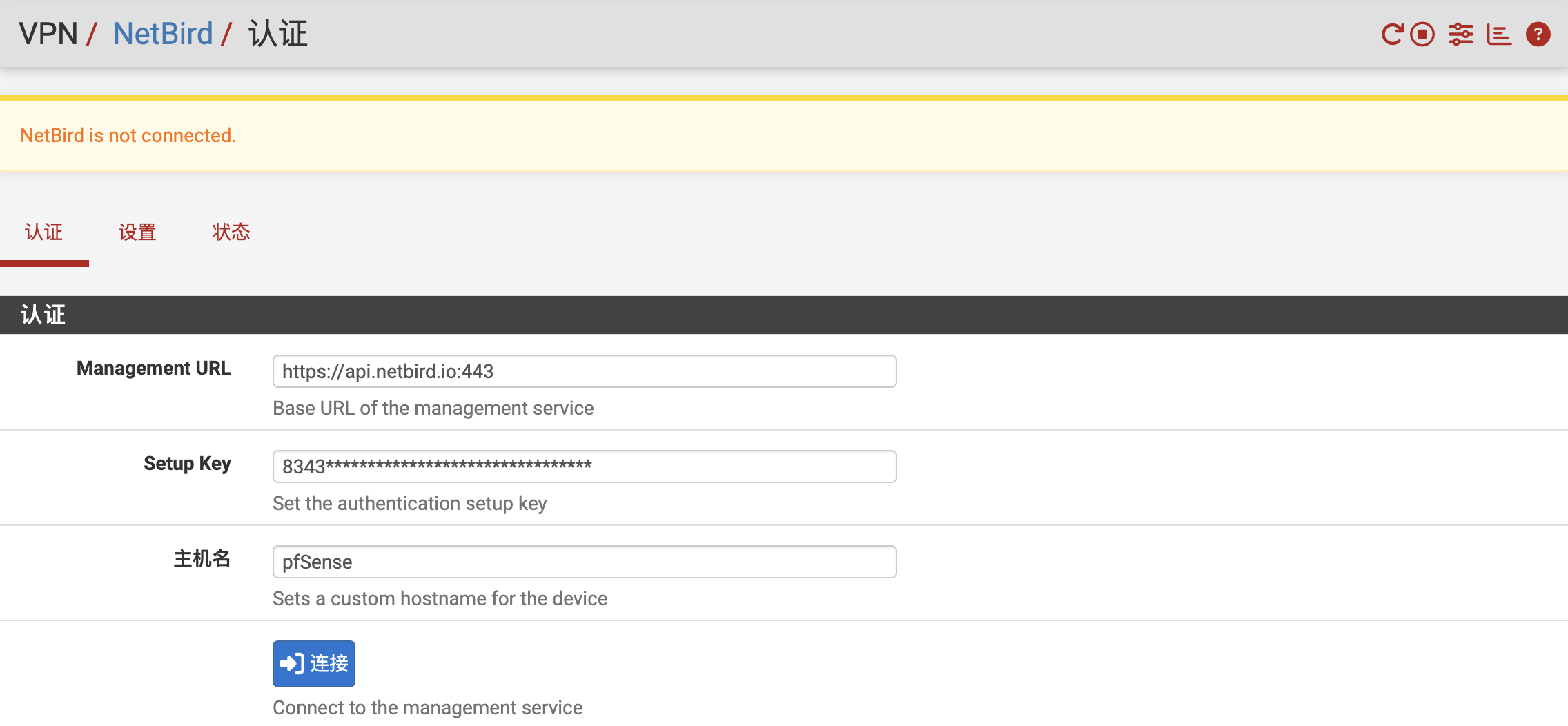Click 'Connect to the management service' text

pos(428,708)
